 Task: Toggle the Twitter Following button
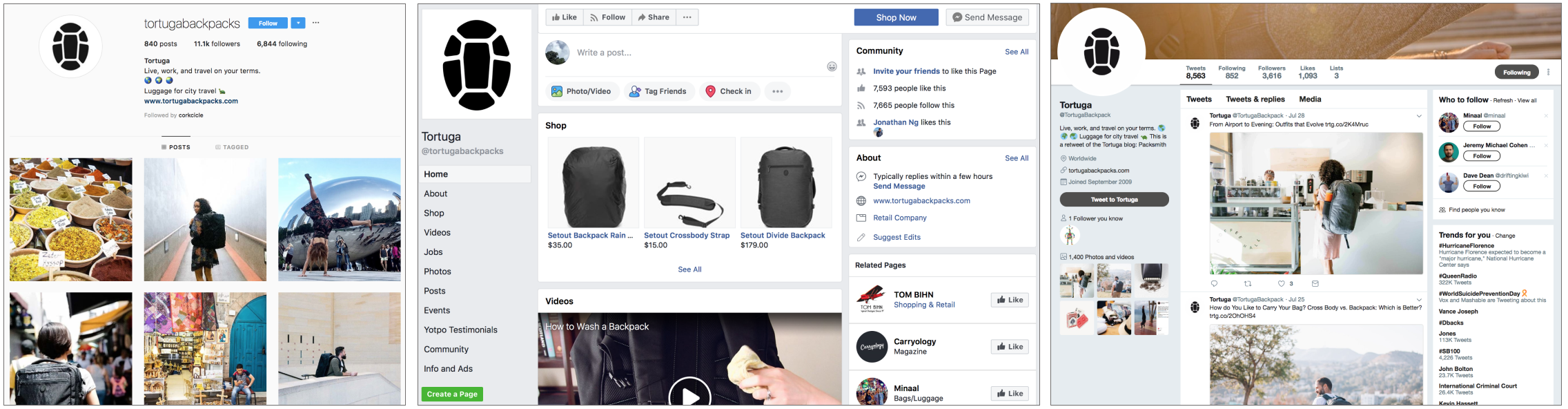tap(1517, 72)
